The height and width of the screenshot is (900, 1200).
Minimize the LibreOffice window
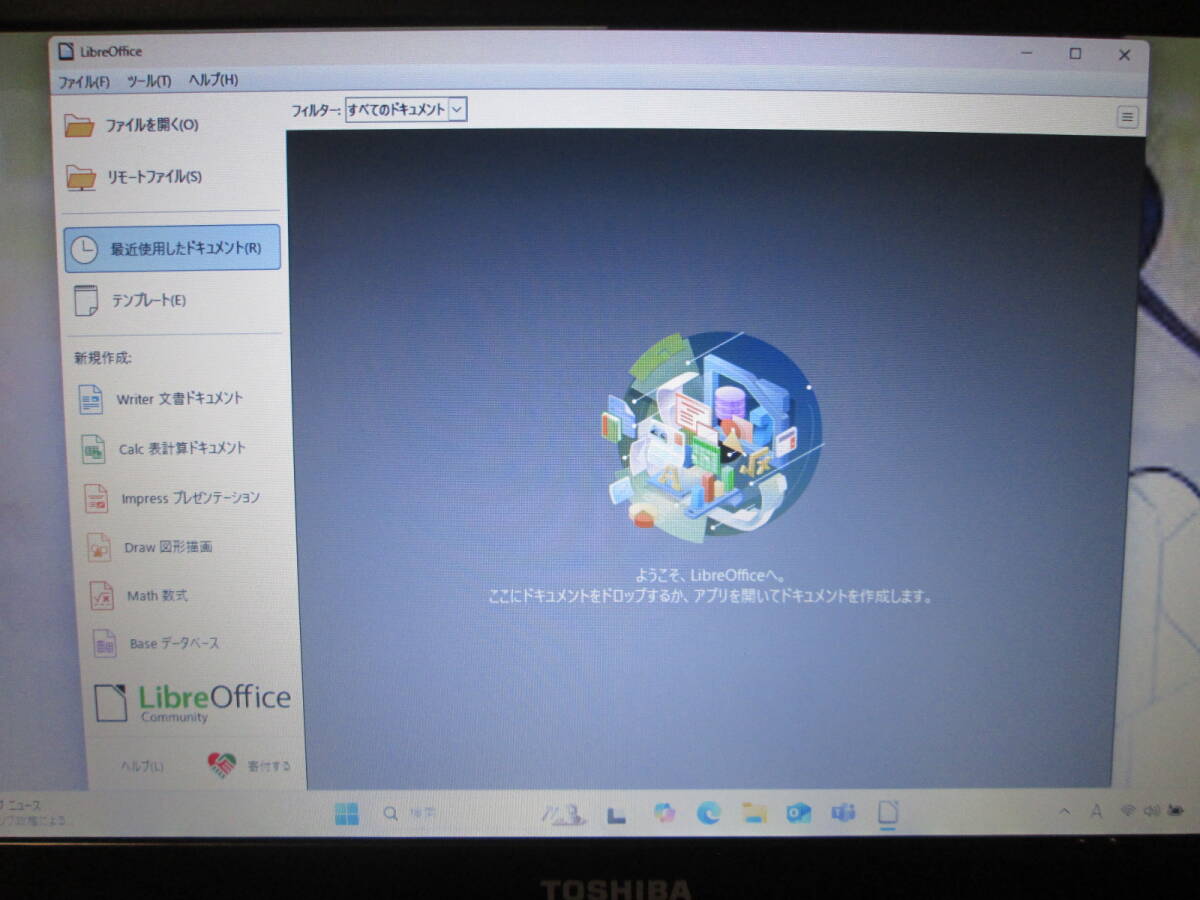point(1026,54)
